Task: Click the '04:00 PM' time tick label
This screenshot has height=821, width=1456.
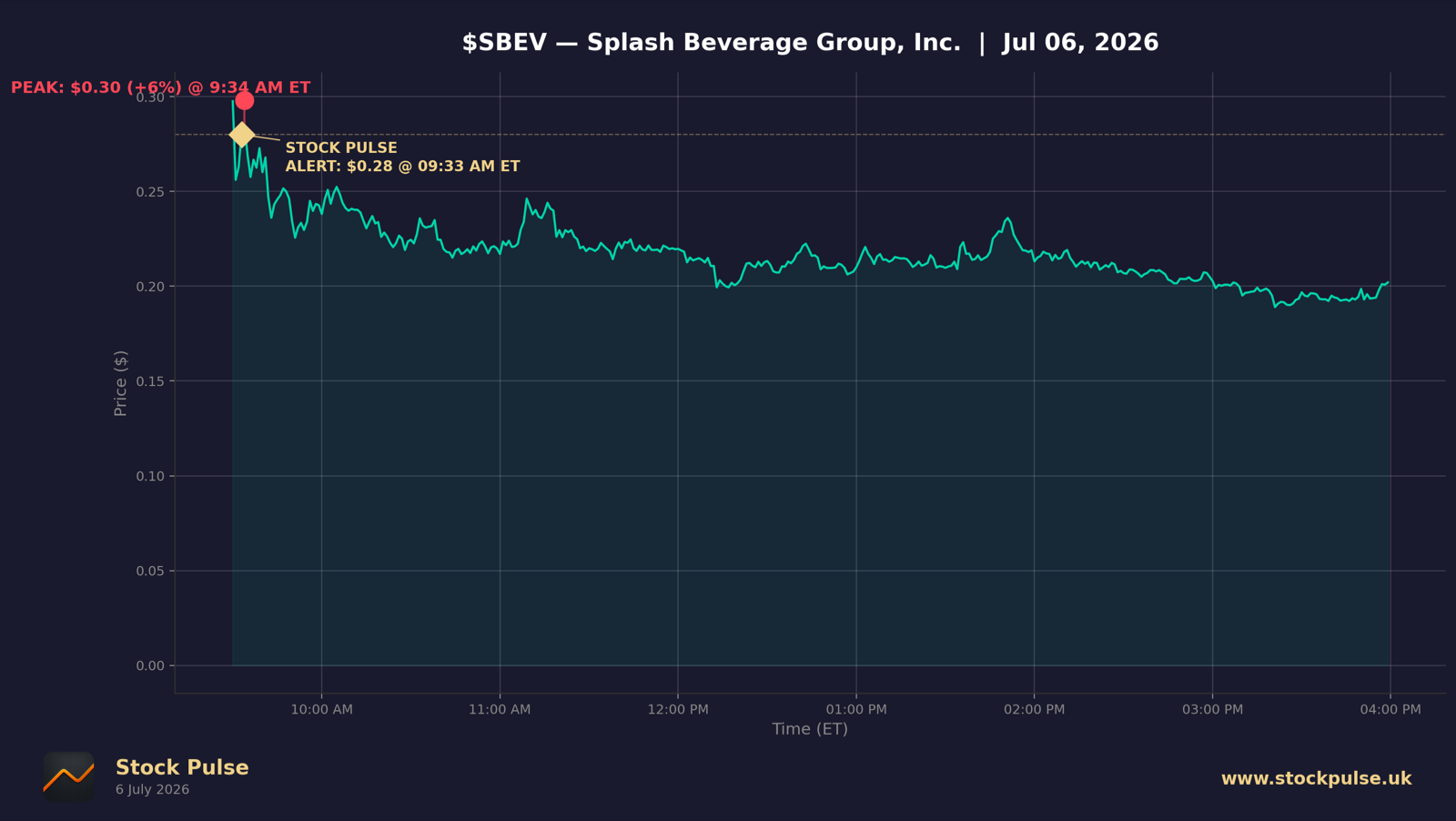Action: coord(1390,710)
